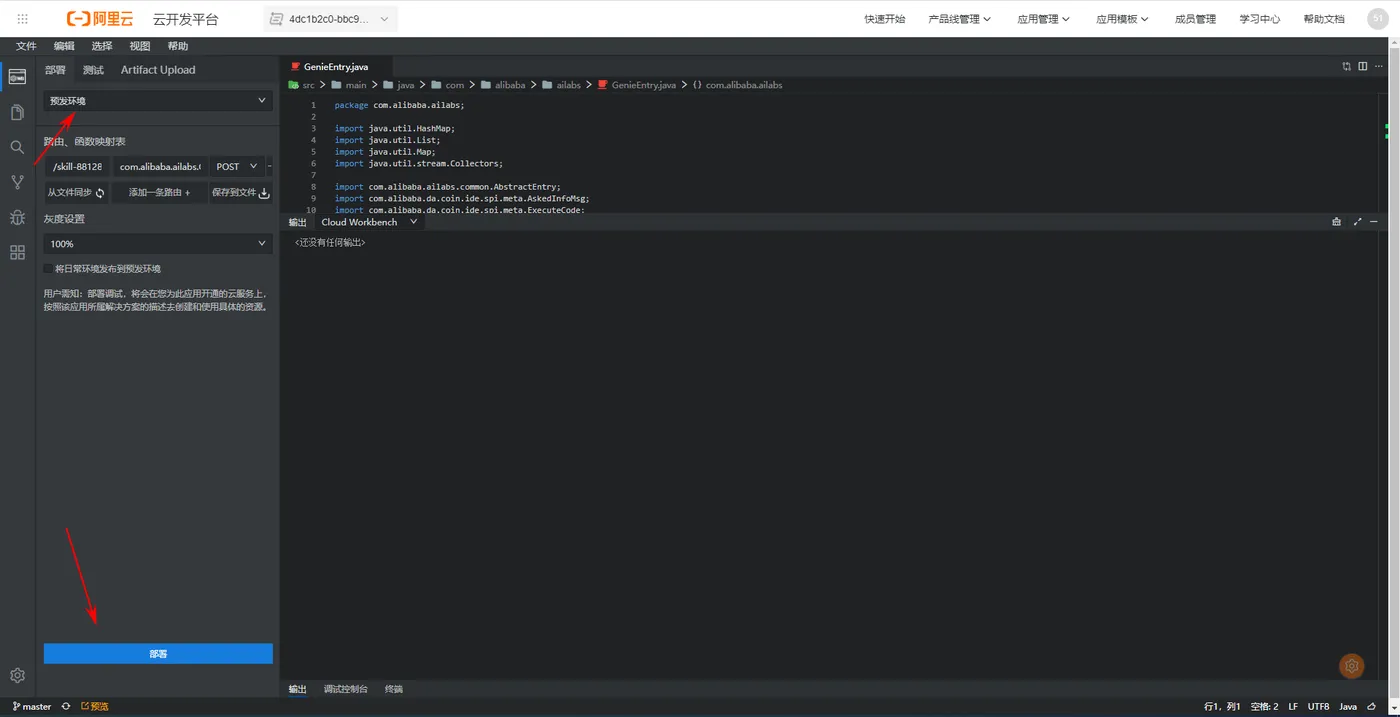This screenshot has height=717, width=1400.
Task: Click the src folder in the breadcrumb
Action: (x=302, y=85)
